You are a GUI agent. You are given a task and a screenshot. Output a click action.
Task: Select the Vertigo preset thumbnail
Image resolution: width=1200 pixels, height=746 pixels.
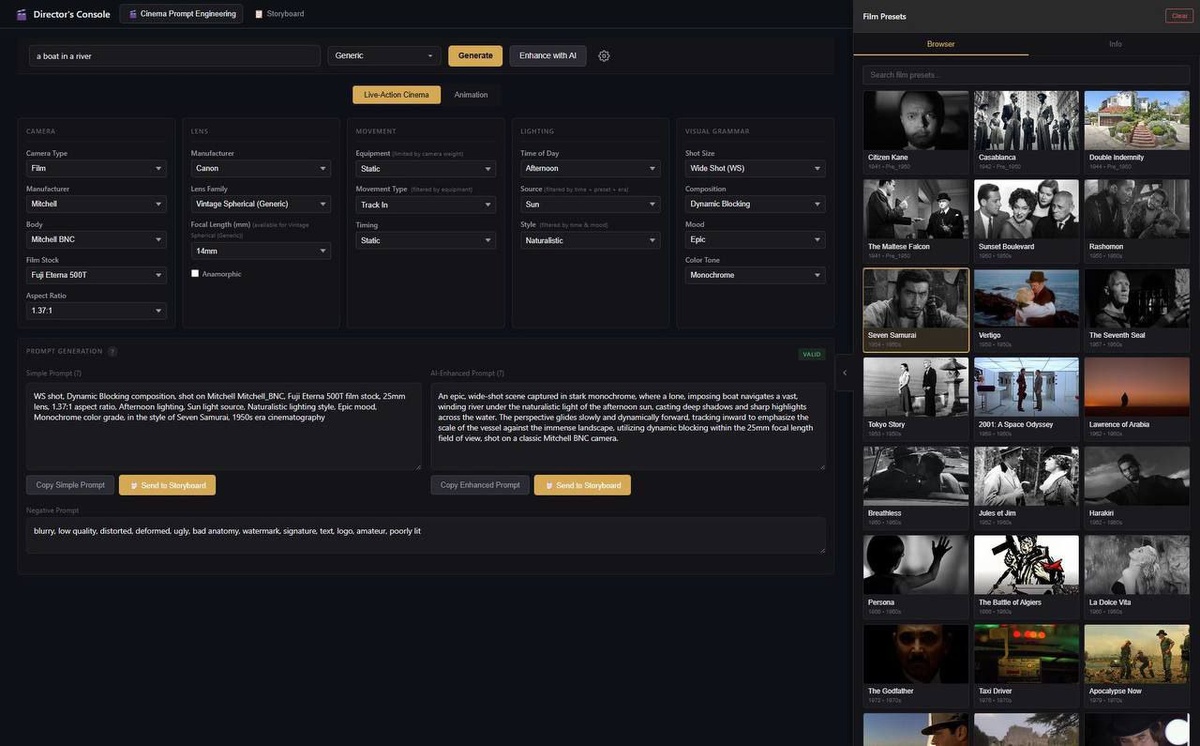pos(1026,309)
